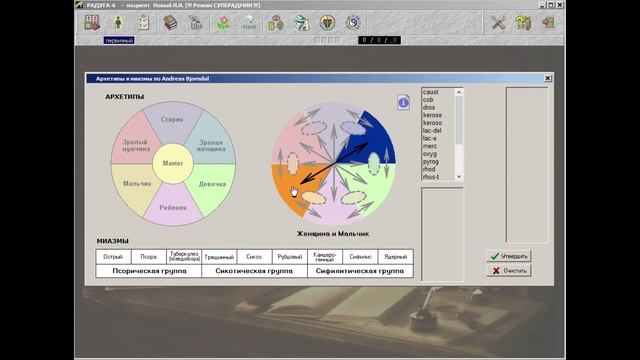Click the remedy list scrollbar thumb

[459, 120]
